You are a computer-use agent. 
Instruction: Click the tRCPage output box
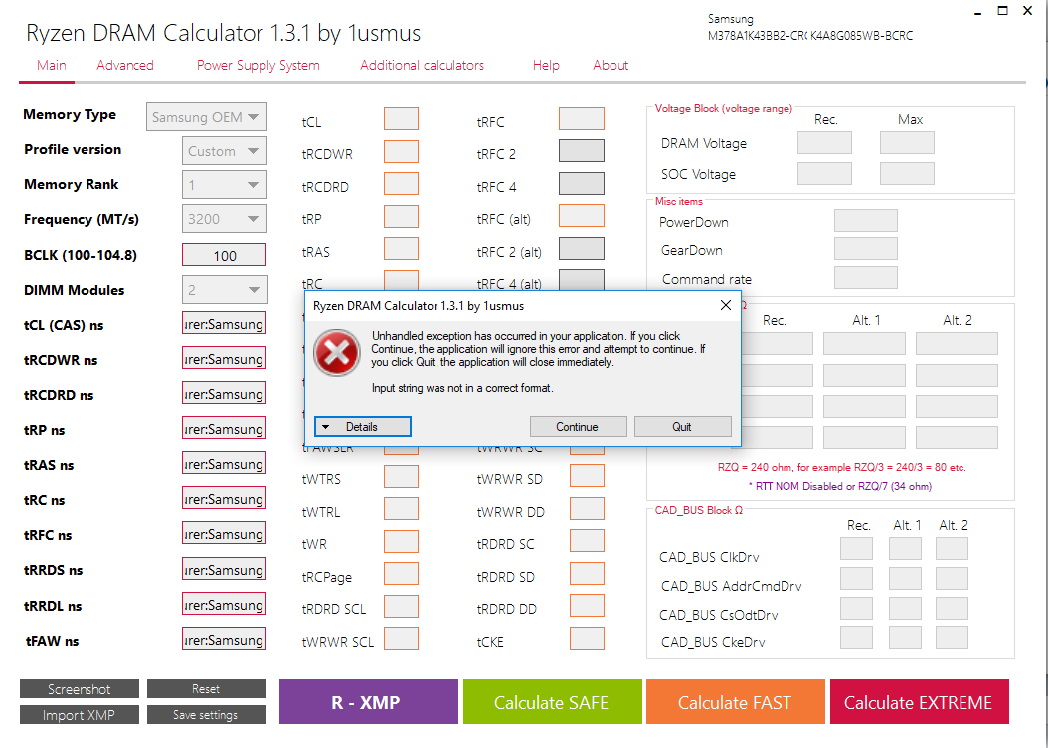pyautogui.click(x=401, y=574)
